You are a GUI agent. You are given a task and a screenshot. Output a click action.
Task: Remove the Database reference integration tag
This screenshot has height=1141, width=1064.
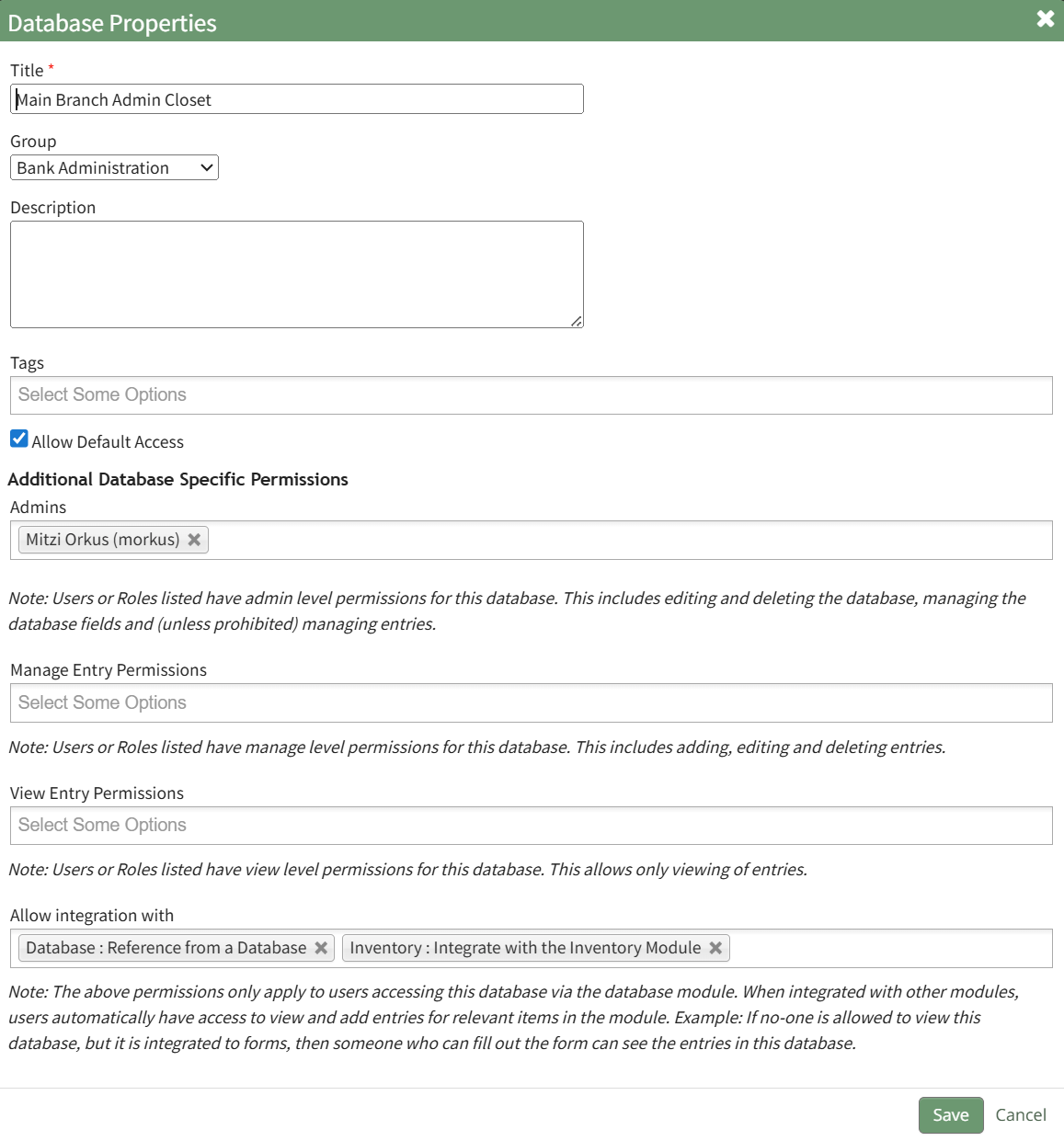click(x=321, y=948)
